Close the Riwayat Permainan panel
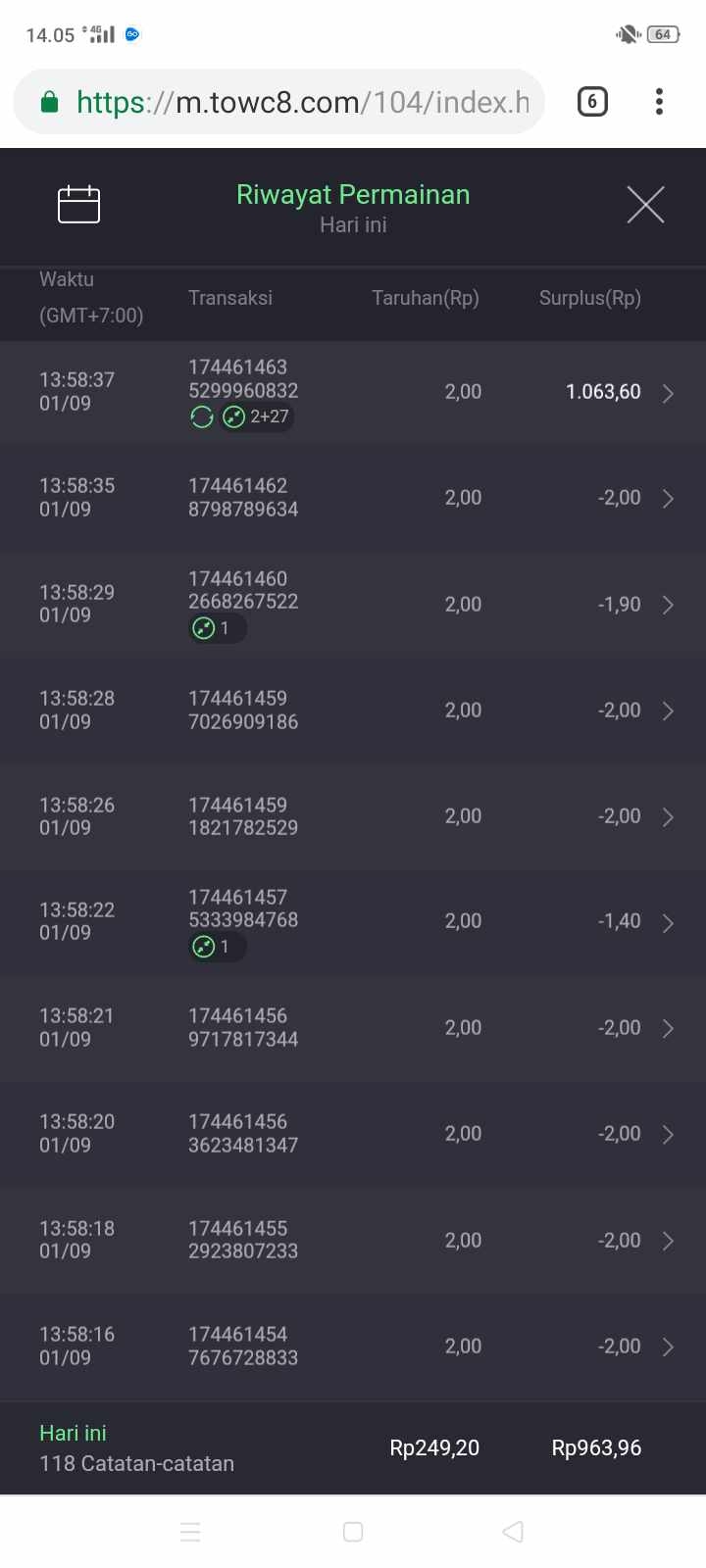 point(645,205)
